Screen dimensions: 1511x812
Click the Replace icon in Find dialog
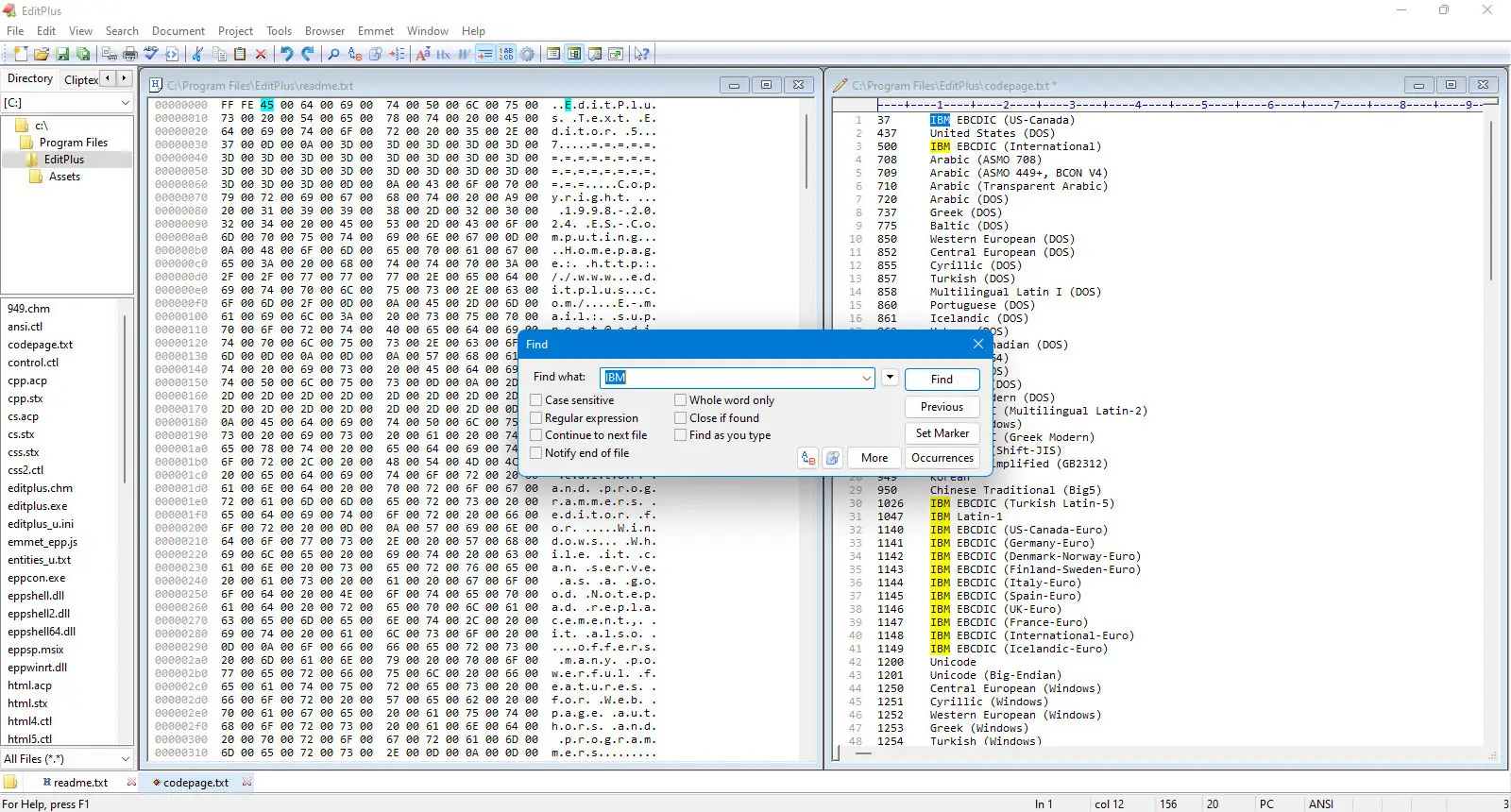click(x=808, y=458)
